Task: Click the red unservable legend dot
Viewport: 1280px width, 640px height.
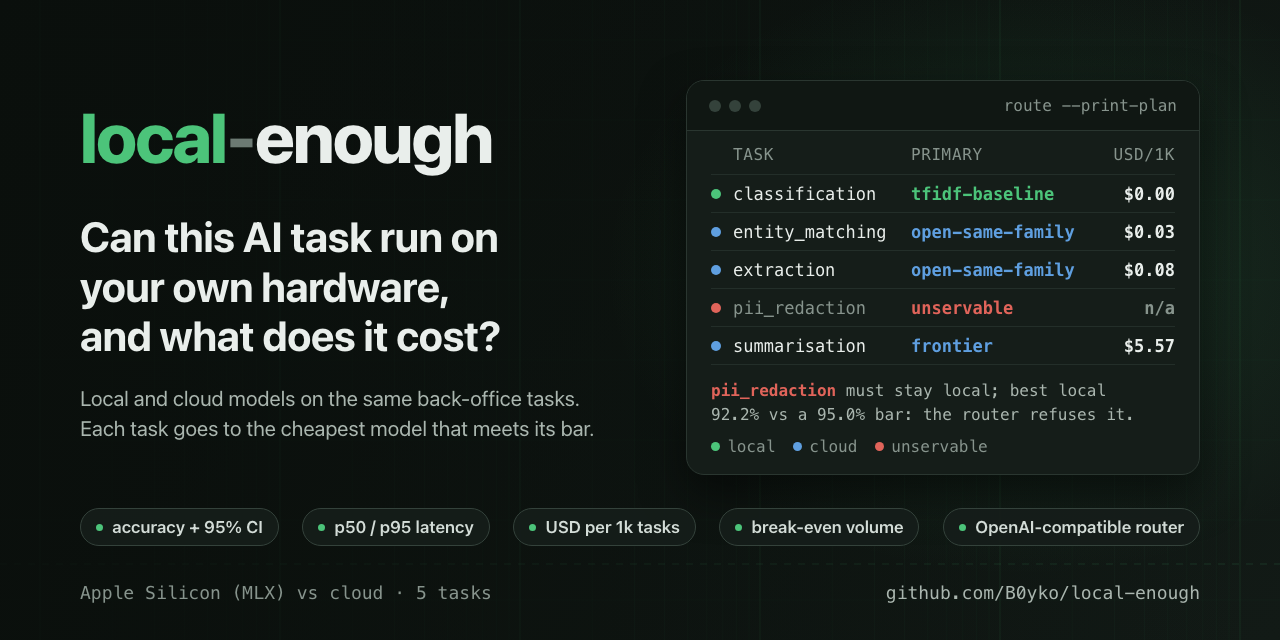Action: tap(879, 447)
